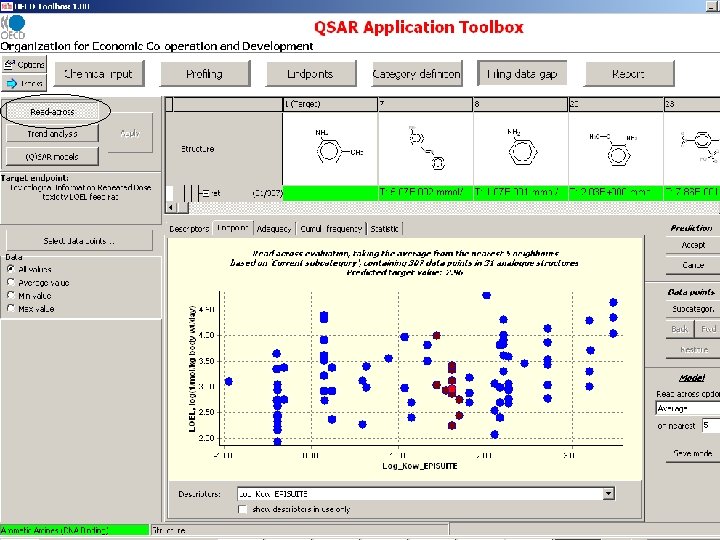Click the bright red target point in plot
The height and width of the screenshot is (540, 720).
(452, 390)
